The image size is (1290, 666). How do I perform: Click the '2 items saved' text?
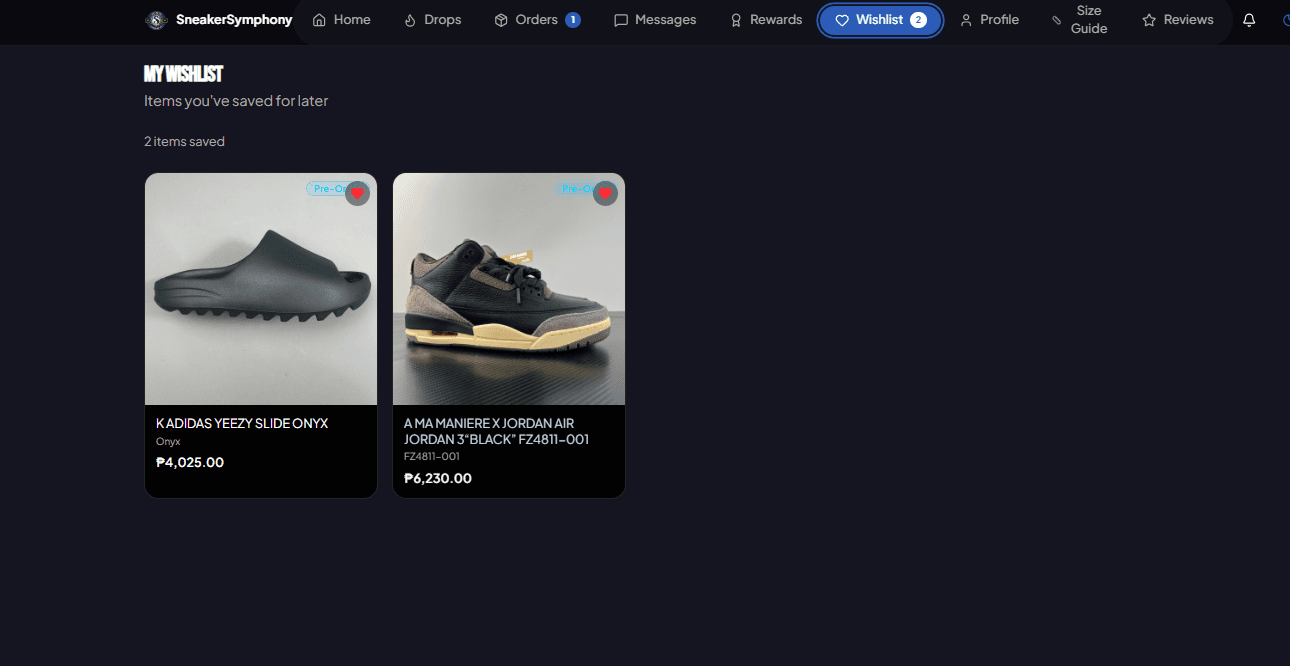pos(184,141)
